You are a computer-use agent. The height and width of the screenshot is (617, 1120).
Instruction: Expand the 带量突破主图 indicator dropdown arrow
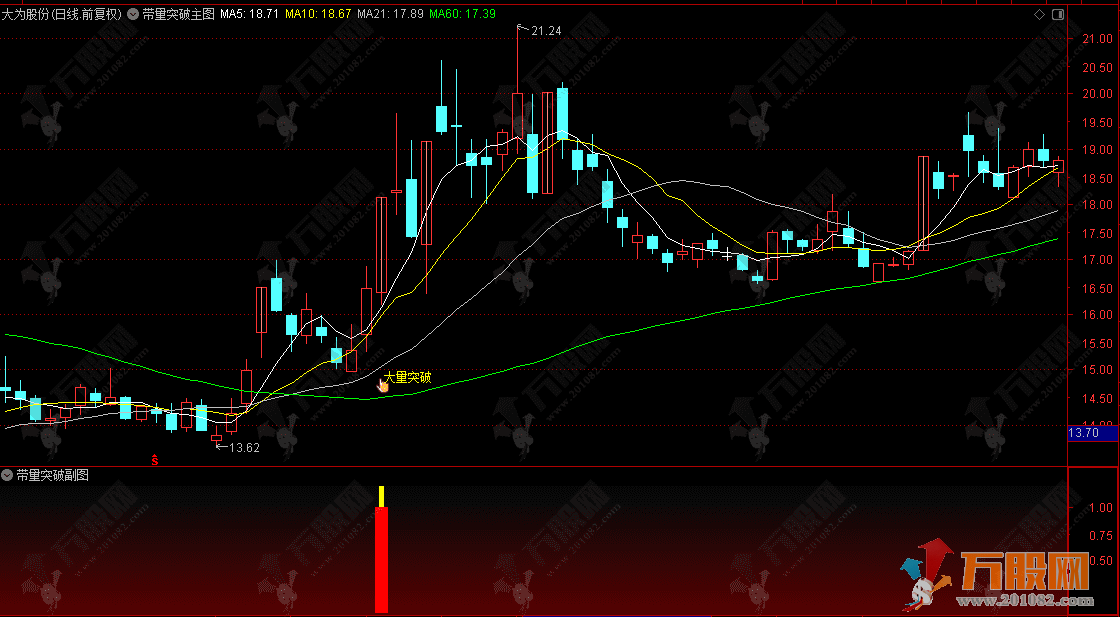pyautogui.click(x=134, y=14)
